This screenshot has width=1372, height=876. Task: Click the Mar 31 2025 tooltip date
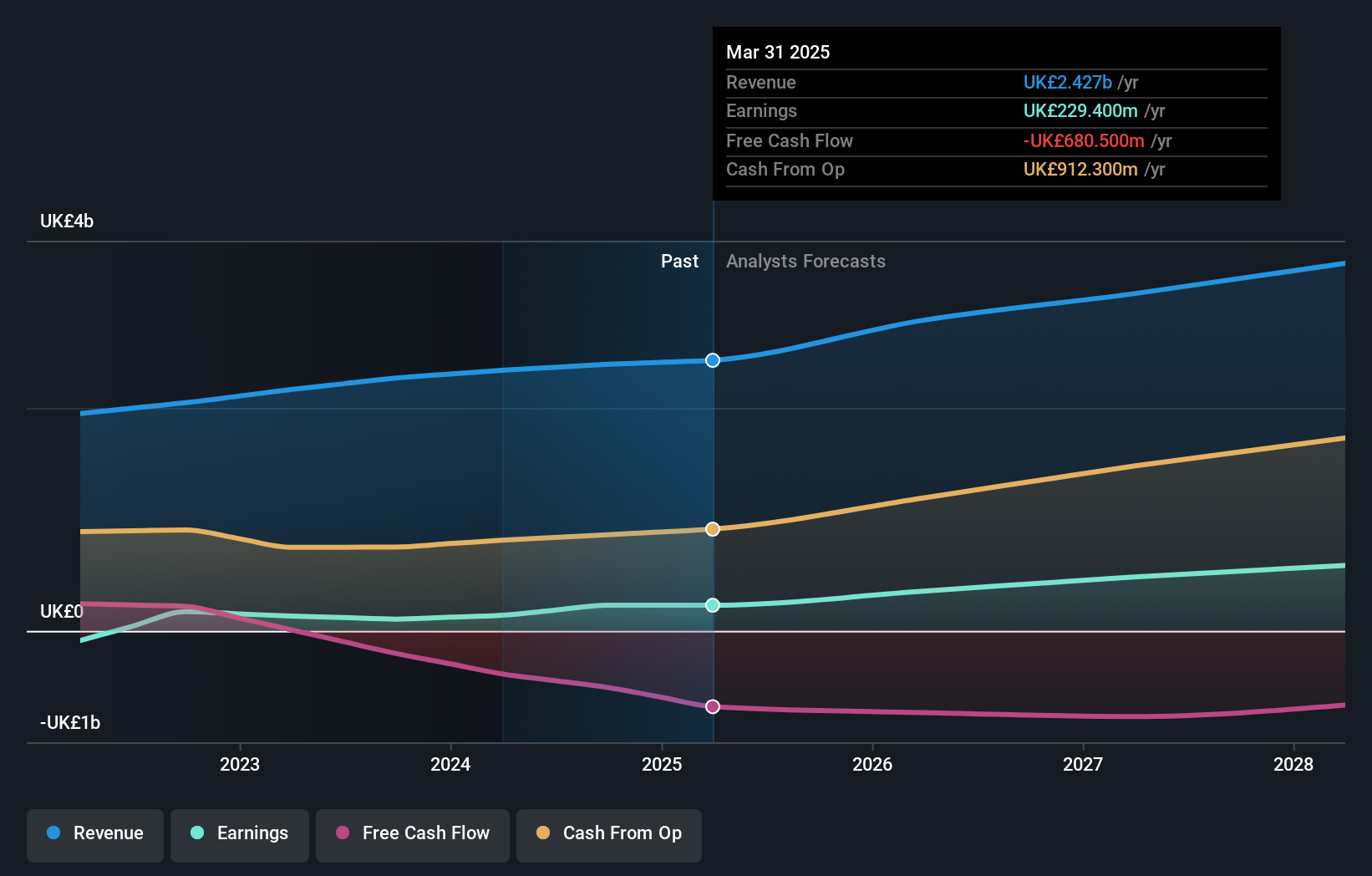coord(778,53)
